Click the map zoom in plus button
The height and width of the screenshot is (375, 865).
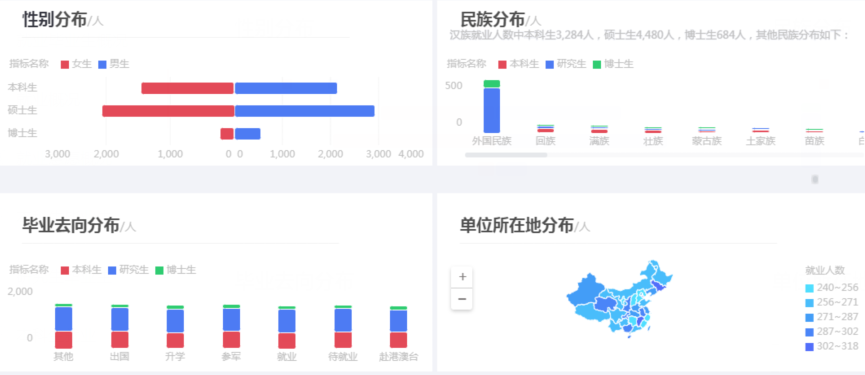(462, 277)
